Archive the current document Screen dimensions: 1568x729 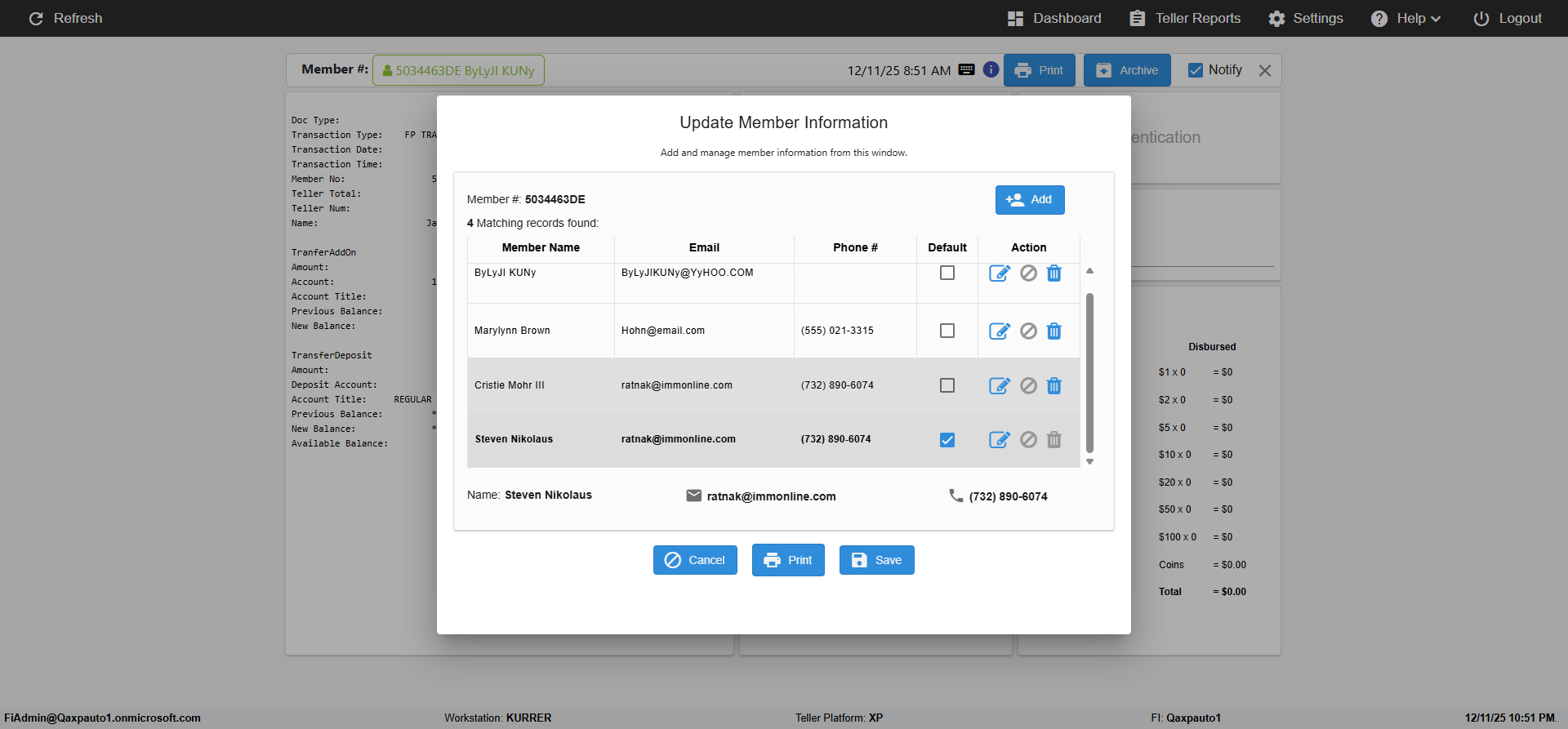(x=1127, y=70)
